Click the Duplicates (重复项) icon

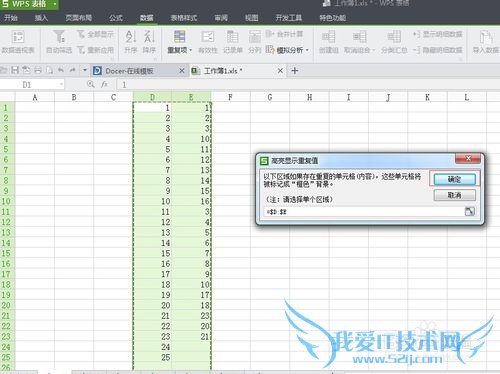tap(179, 37)
